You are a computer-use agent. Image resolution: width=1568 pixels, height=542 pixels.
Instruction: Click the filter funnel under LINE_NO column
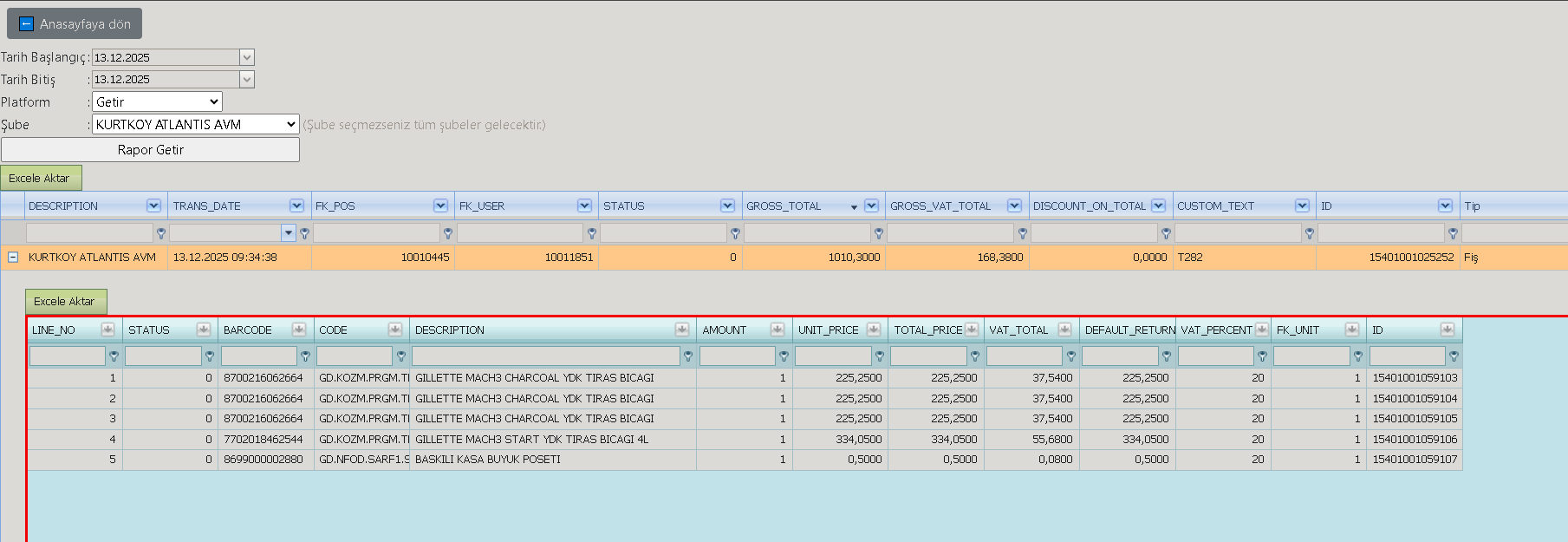(114, 356)
